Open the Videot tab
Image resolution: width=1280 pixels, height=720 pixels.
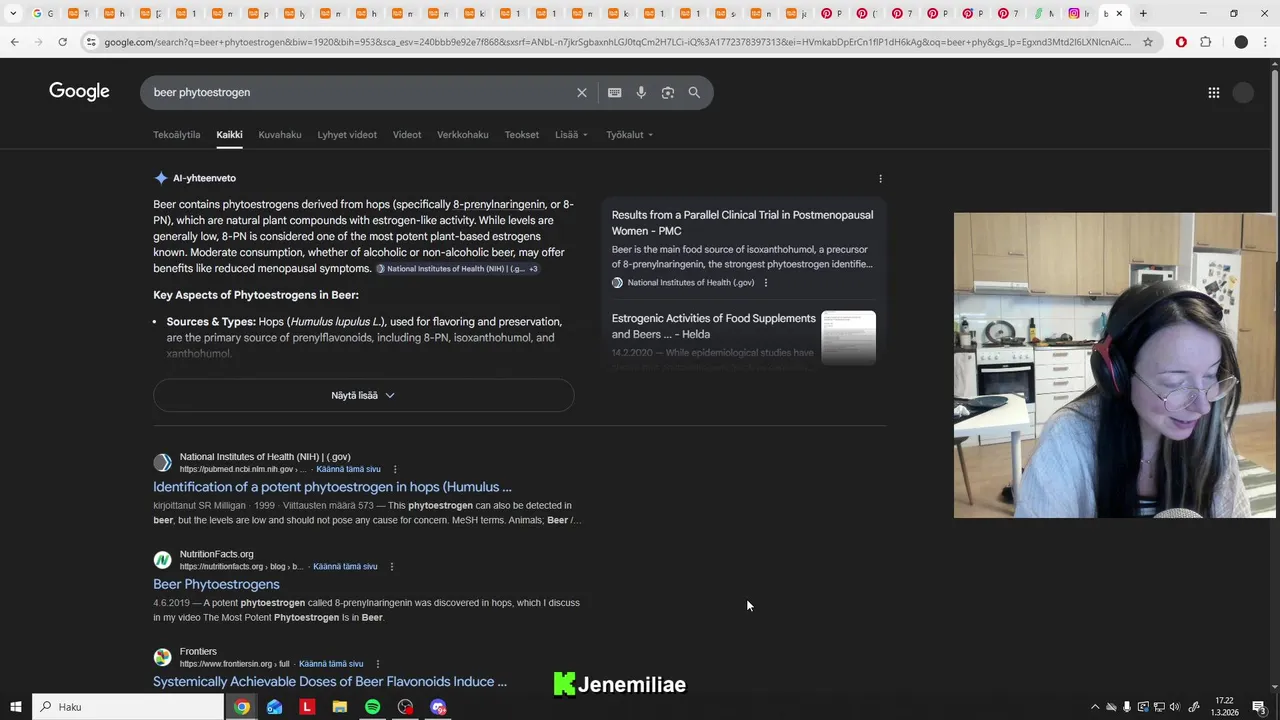coord(407,135)
